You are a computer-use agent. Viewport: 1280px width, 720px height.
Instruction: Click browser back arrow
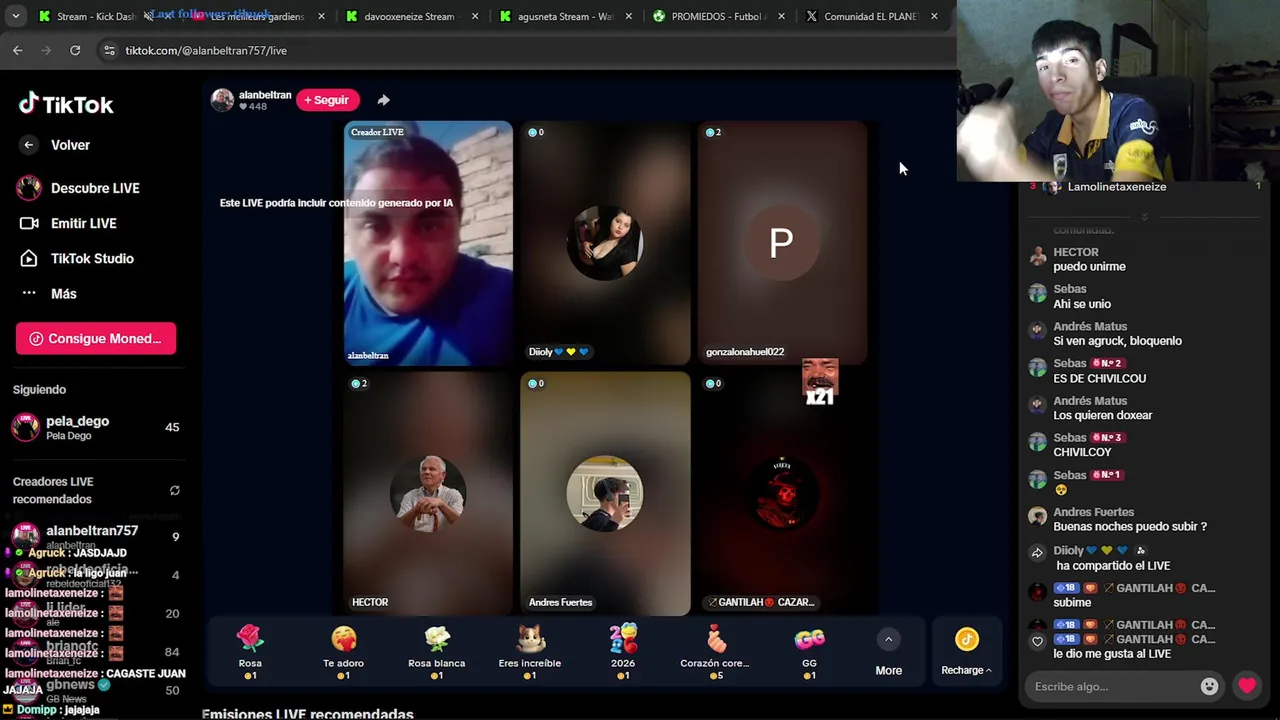[x=18, y=50]
